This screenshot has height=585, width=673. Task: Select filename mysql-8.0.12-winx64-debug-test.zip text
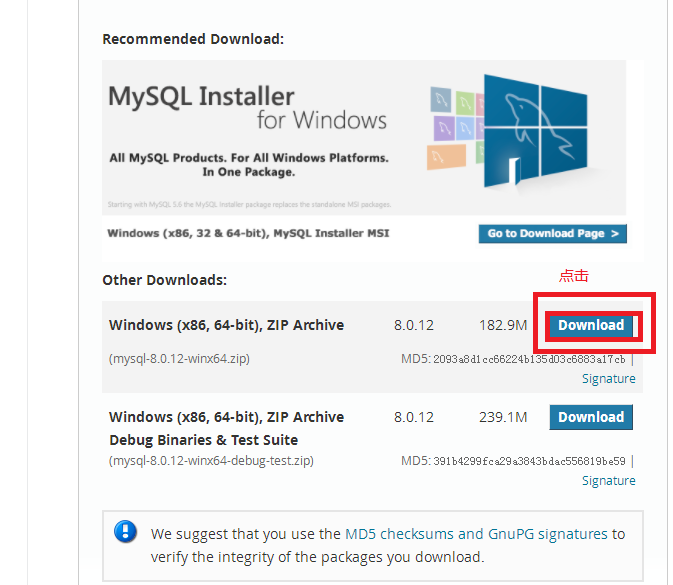coord(211,461)
